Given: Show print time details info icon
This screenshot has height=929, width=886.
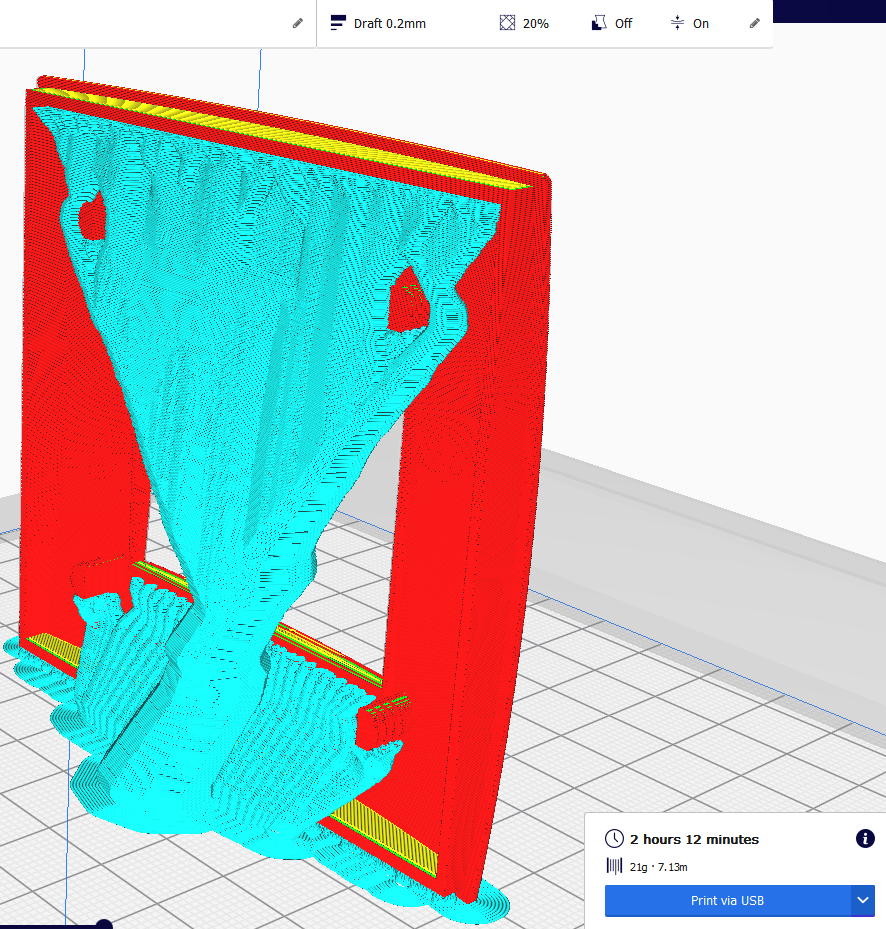Looking at the screenshot, I should click(865, 838).
